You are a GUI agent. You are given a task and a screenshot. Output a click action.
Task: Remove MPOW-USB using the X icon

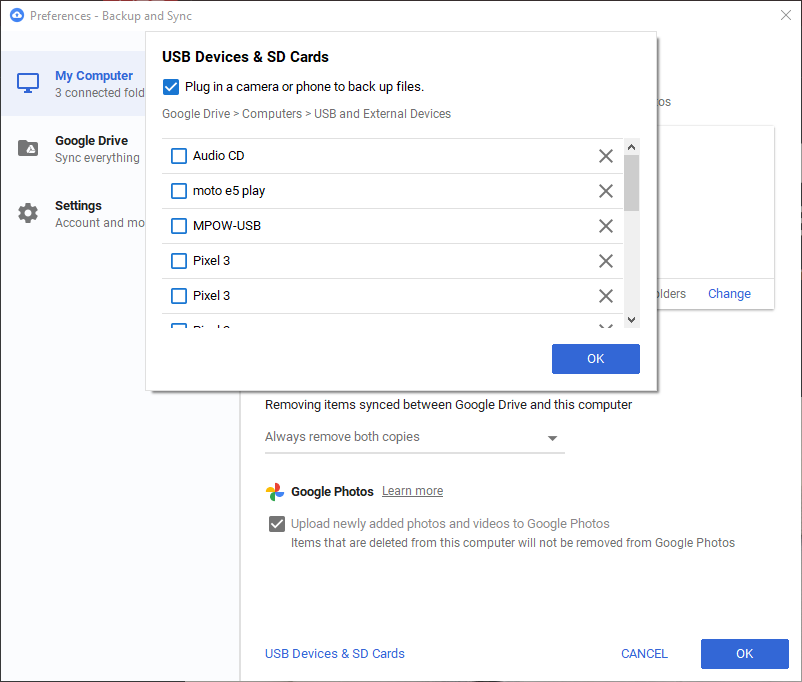[605, 225]
